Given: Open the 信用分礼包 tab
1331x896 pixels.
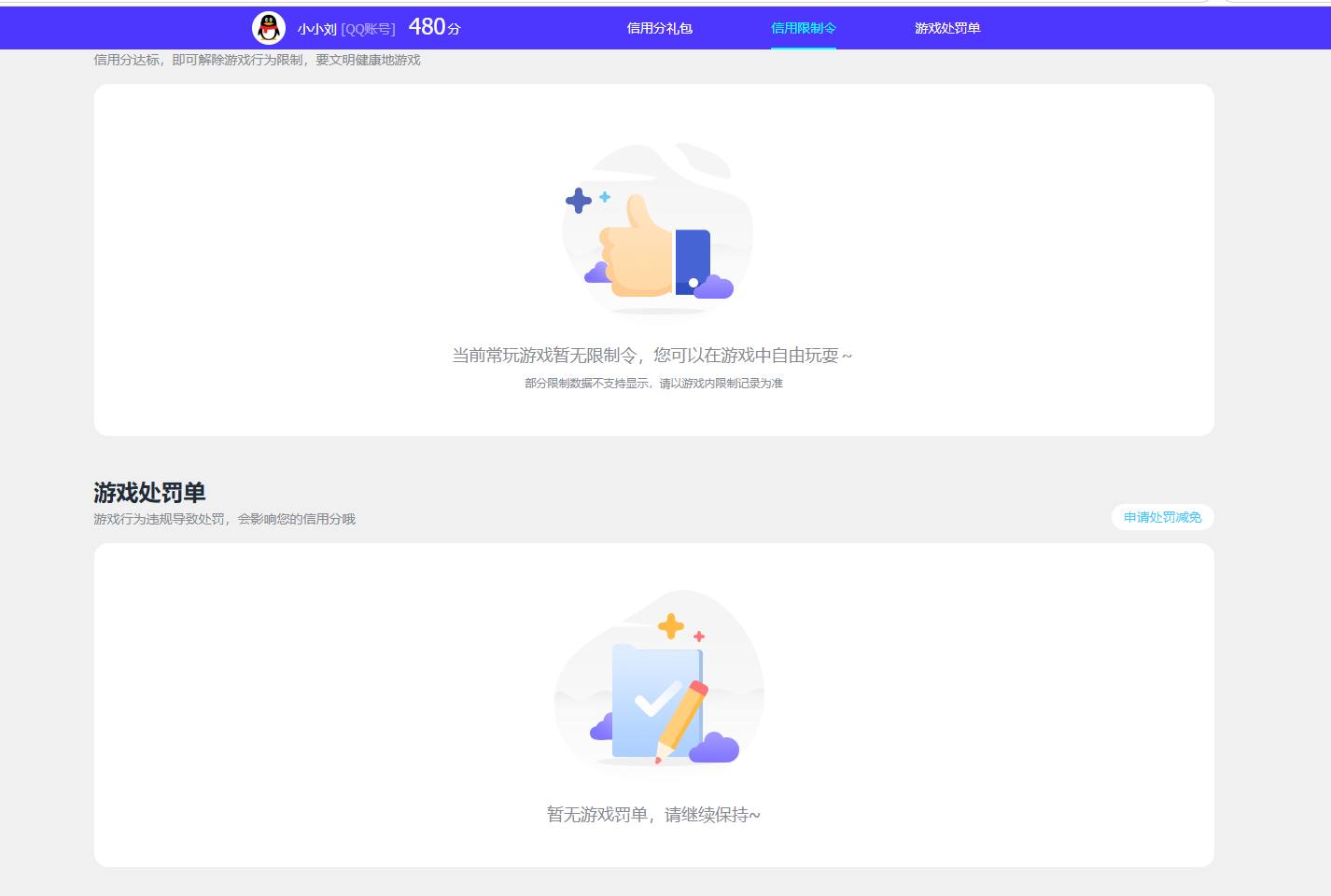Looking at the screenshot, I should pyautogui.click(x=660, y=28).
